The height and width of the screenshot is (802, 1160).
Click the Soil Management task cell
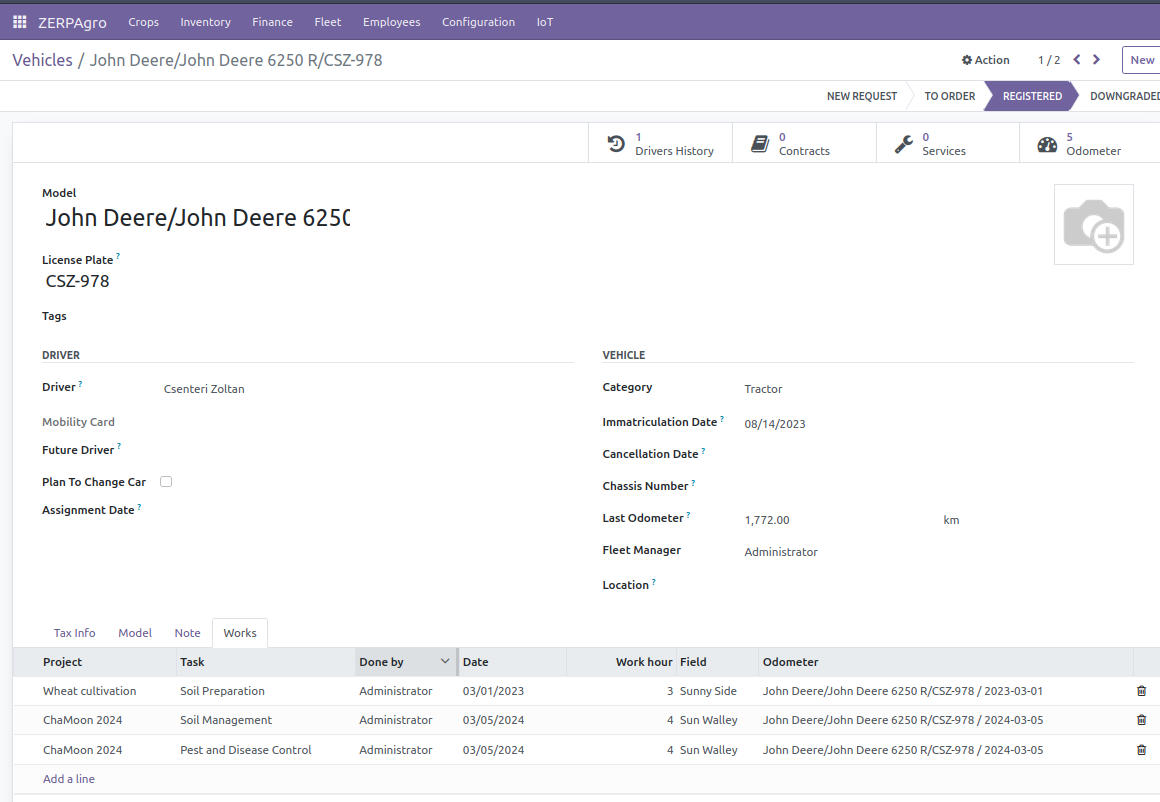[226, 720]
